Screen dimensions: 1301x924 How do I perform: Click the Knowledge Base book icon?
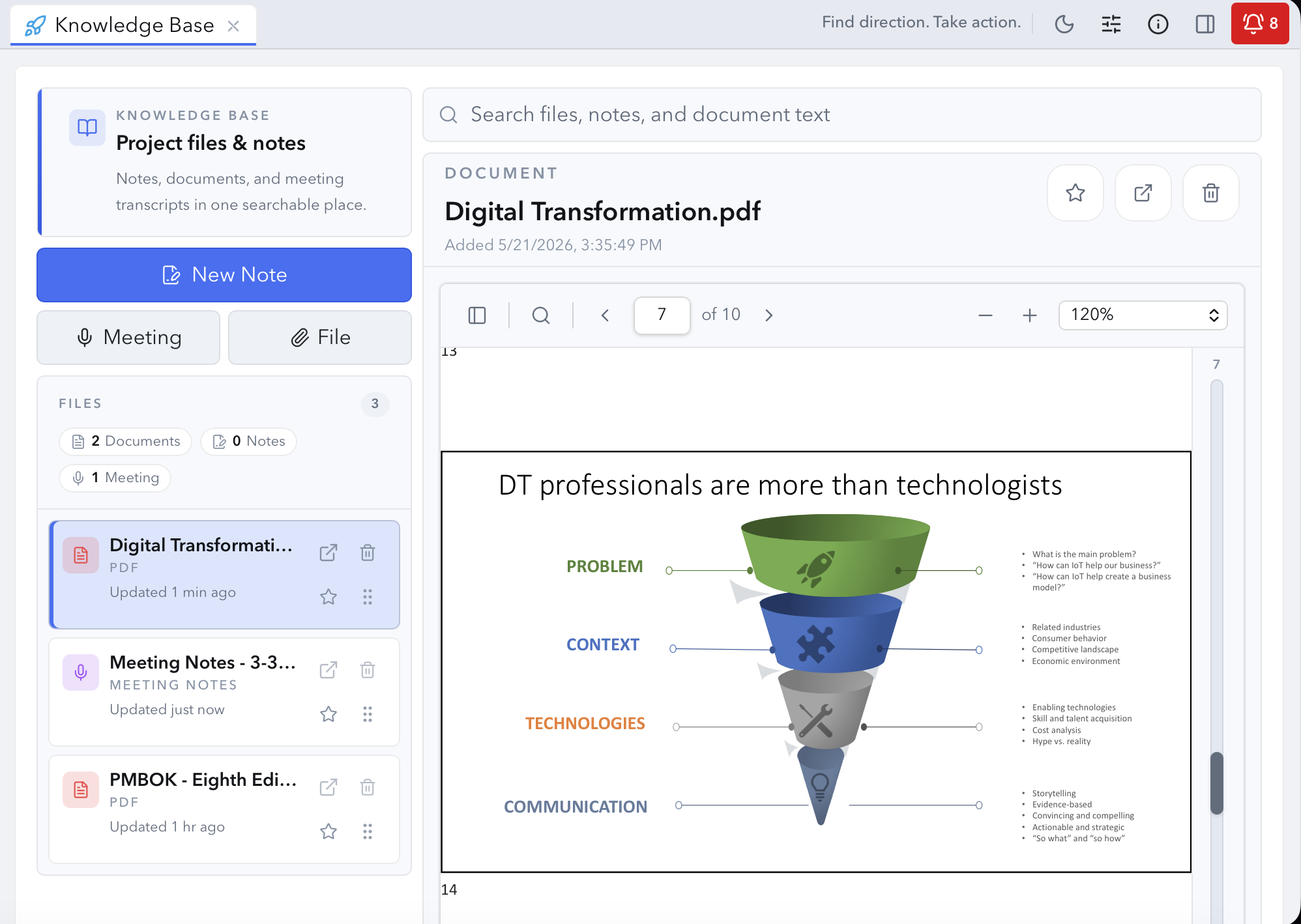click(x=87, y=128)
